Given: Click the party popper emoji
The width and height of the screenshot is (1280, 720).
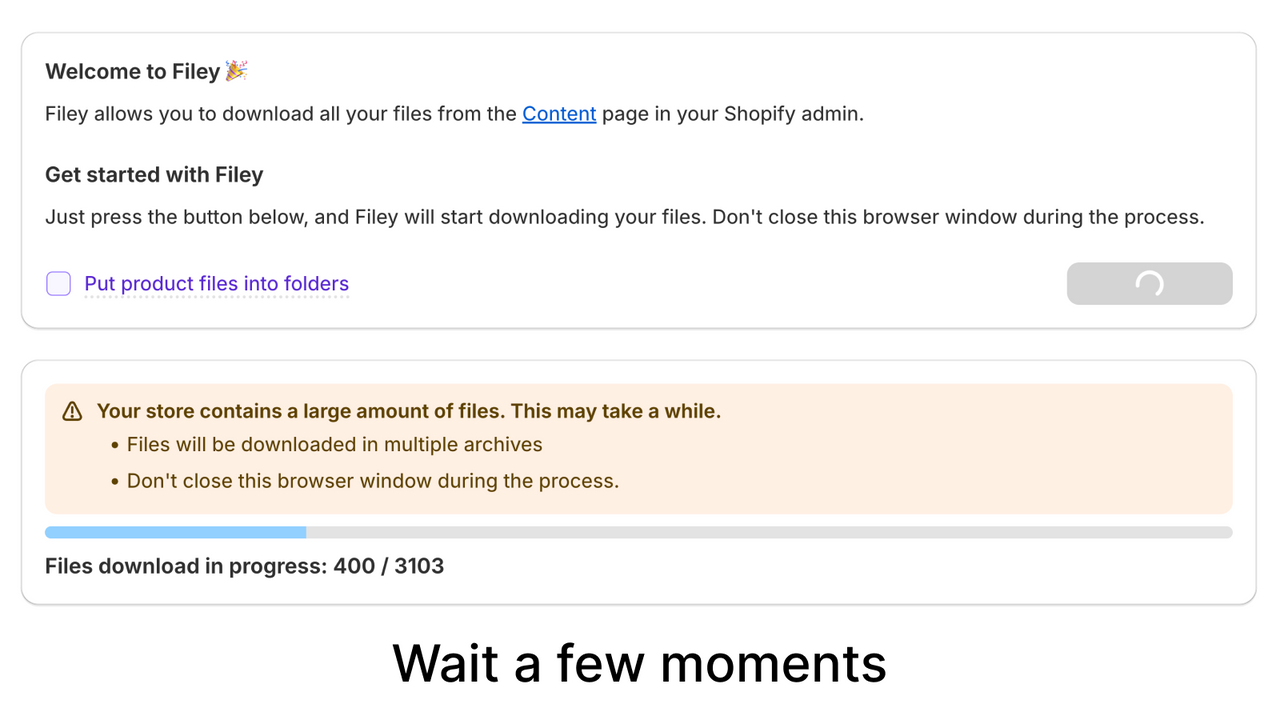Looking at the screenshot, I should (236, 71).
